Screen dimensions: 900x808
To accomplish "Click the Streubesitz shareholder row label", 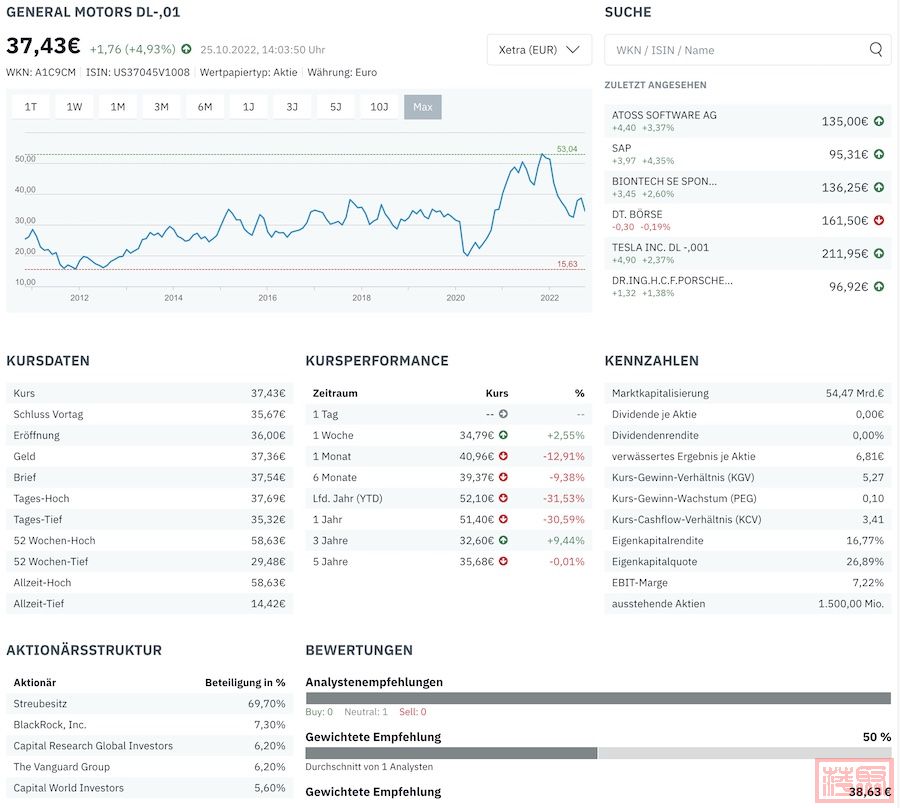I will [x=40, y=704].
